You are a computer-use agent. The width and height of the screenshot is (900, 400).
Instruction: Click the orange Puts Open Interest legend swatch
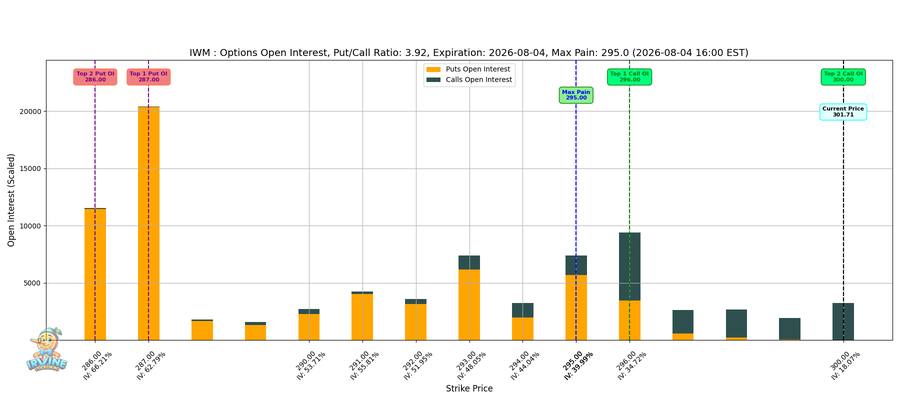[435, 69]
